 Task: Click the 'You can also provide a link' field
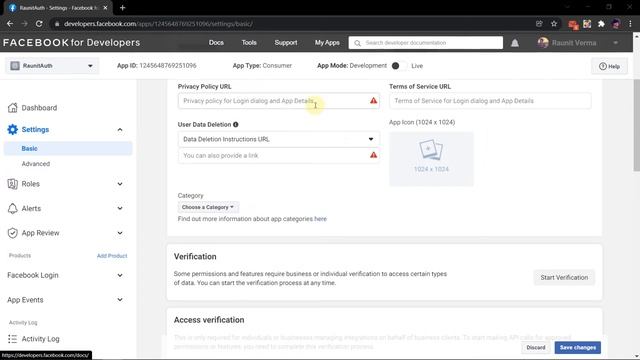tap(279, 156)
